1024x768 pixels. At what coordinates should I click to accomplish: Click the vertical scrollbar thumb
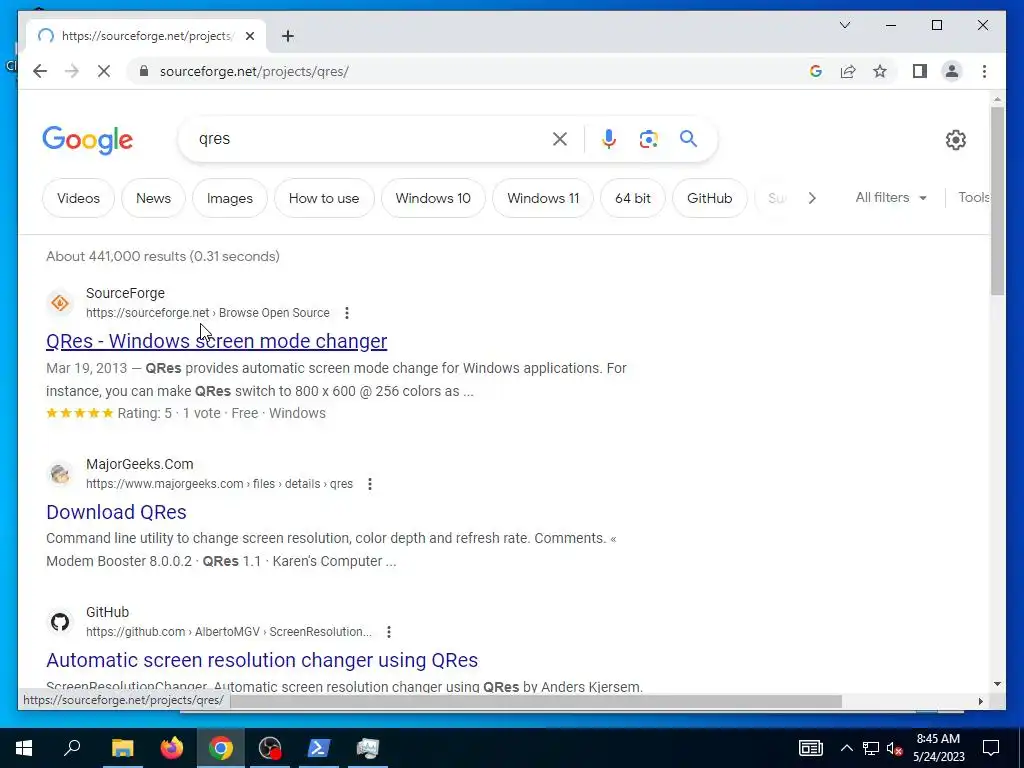tap(997, 200)
